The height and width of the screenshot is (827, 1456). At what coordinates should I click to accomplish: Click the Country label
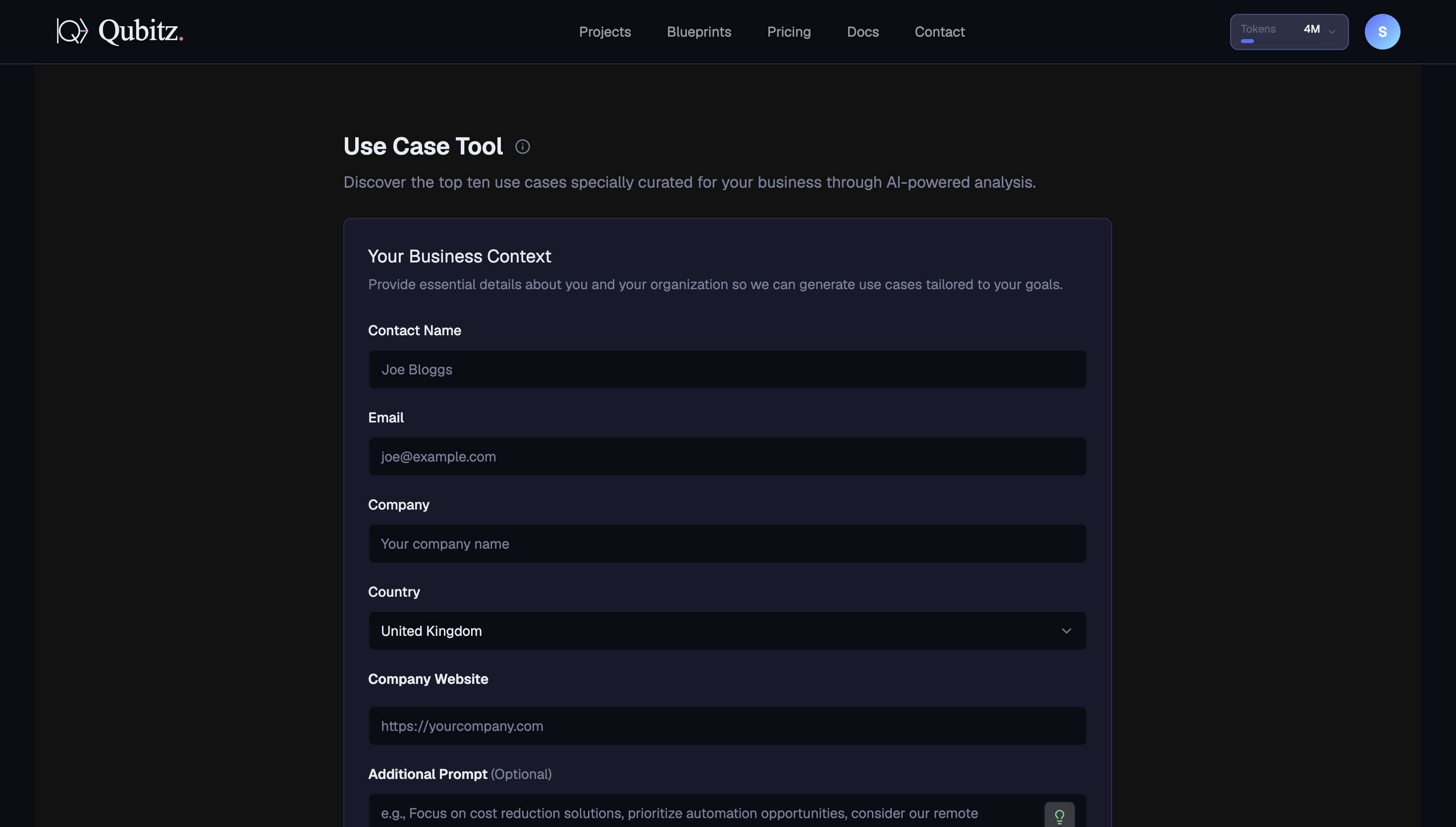pos(394,591)
